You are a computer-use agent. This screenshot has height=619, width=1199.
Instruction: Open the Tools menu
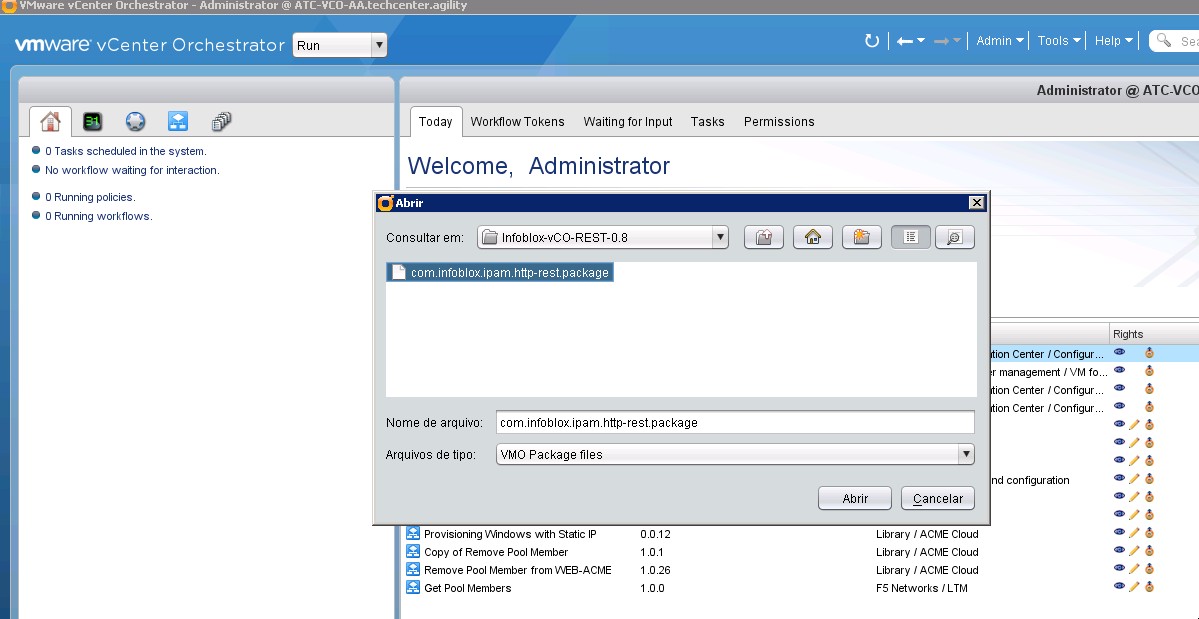1058,41
